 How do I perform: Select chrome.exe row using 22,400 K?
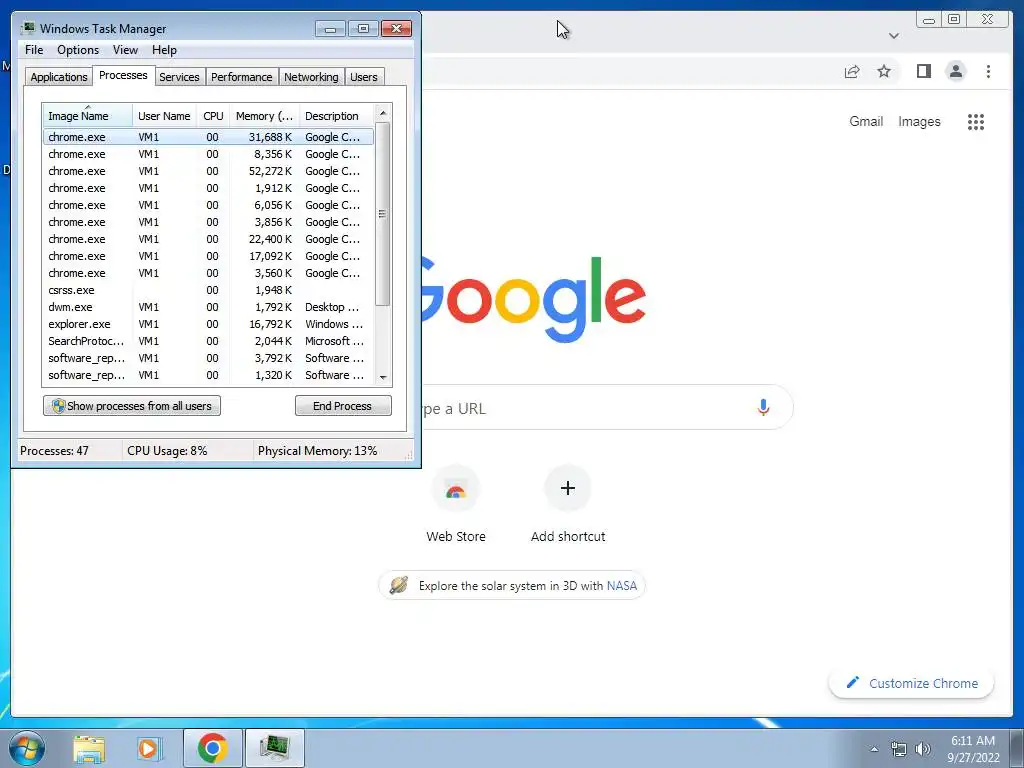click(x=208, y=239)
